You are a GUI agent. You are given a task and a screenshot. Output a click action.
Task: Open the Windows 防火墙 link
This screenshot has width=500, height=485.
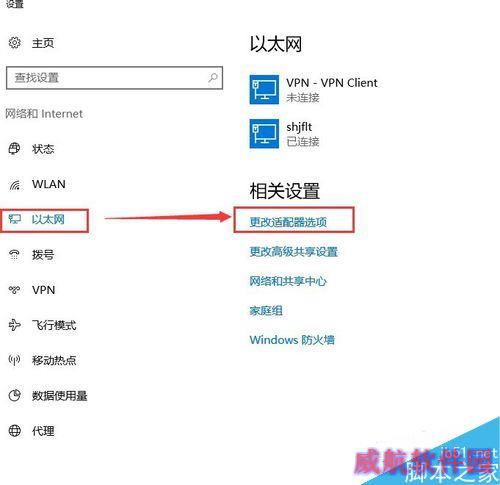pyautogui.click(x=292, y=340)
